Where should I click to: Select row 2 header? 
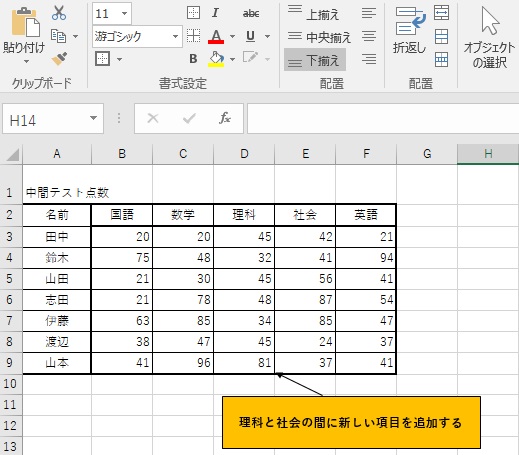[x=10, y=214]
